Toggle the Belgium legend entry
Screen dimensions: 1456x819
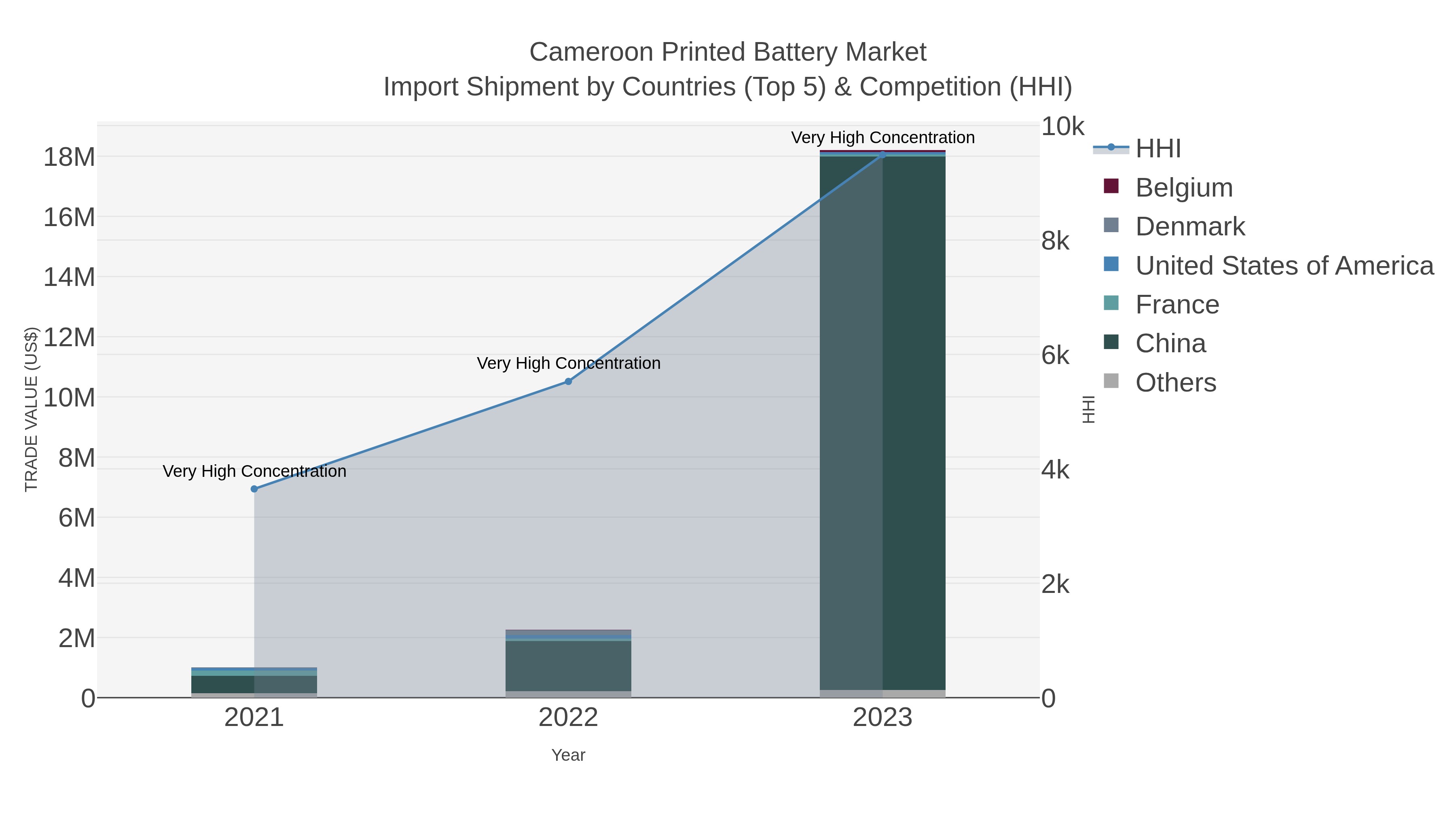tap(1168, 188)
